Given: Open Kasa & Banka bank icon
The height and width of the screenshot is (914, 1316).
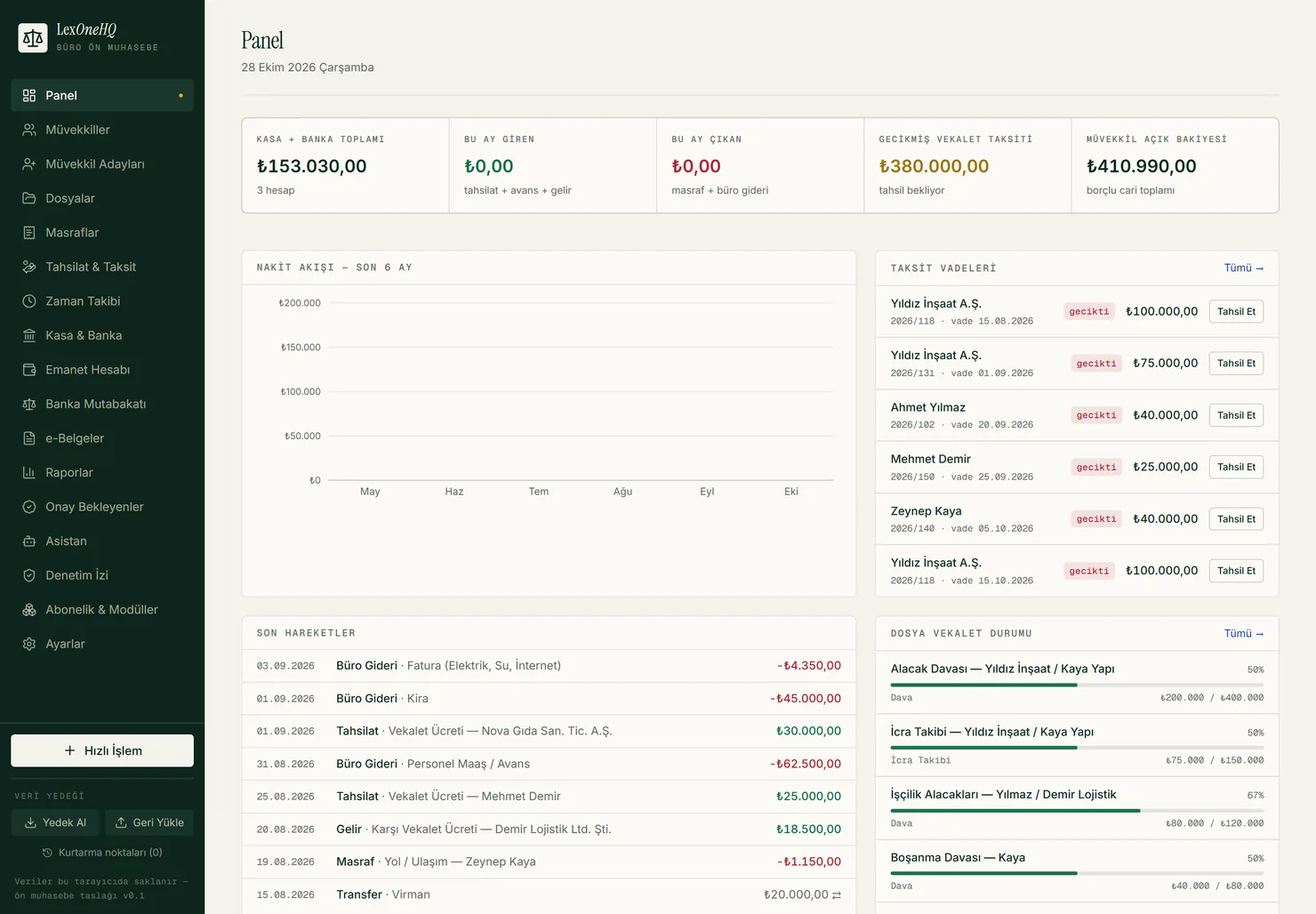Looking at the screenshot, I should pos(29,335).
